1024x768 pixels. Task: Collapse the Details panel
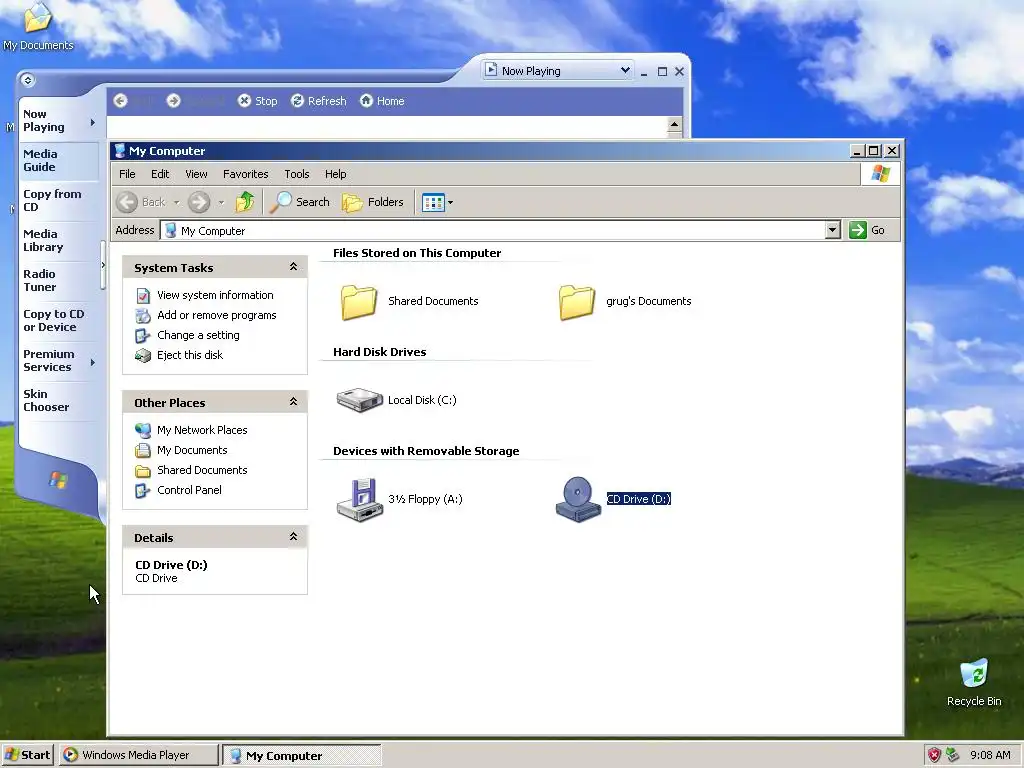(x=293, y=536)
